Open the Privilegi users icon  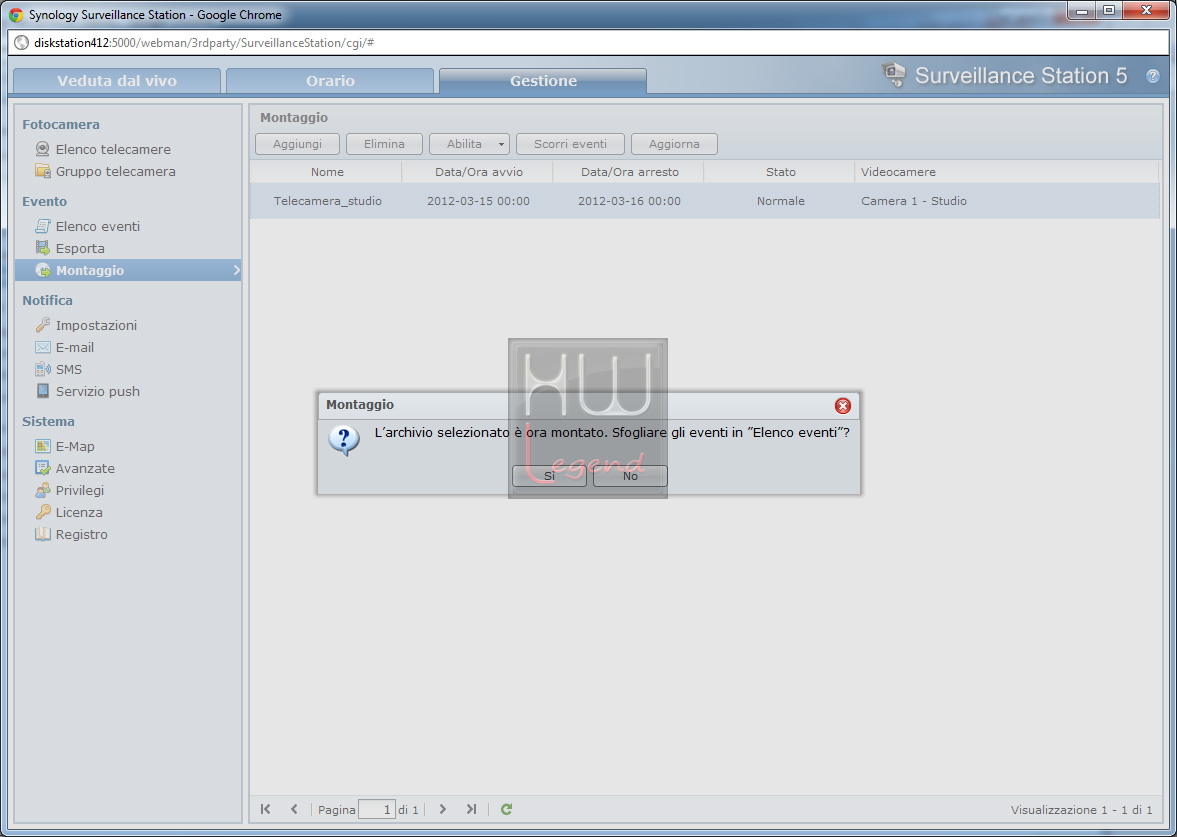pos(43,489)
